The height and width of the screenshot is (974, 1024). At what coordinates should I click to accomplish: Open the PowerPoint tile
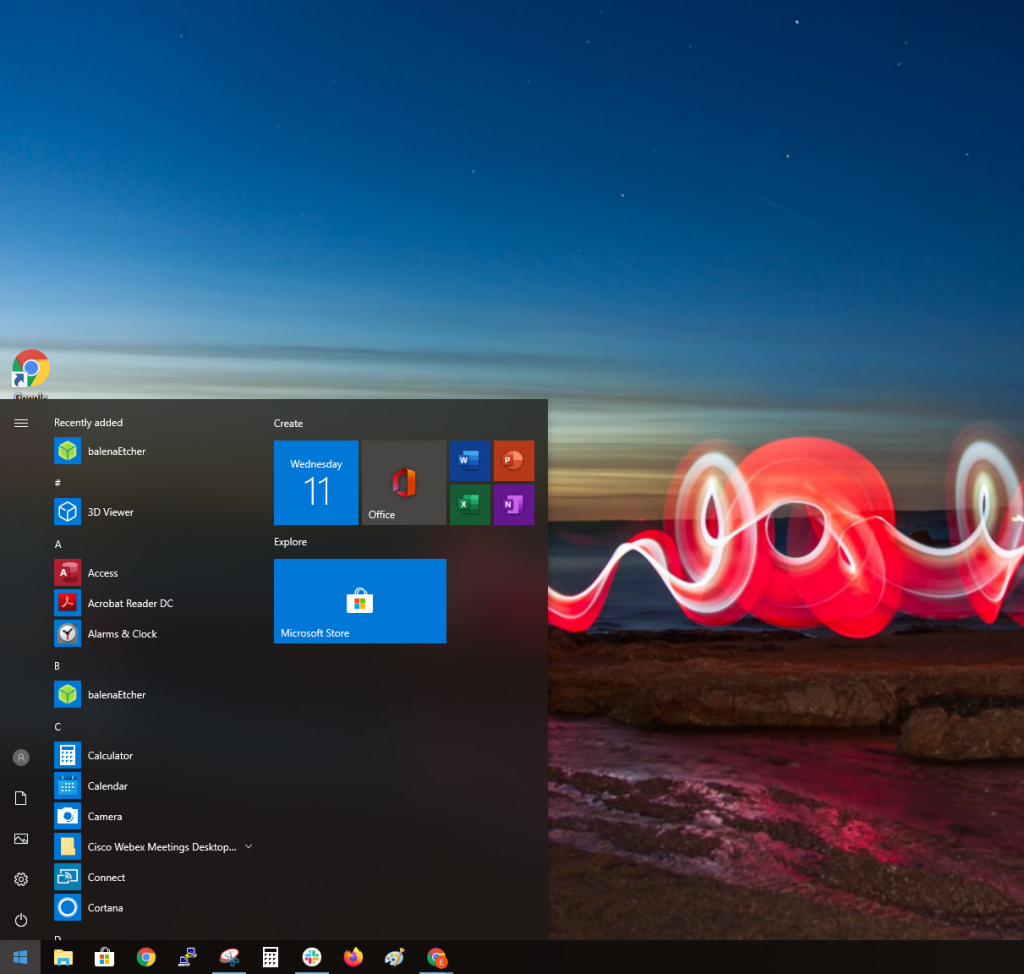pyautogui.click(x=513, y=460)
